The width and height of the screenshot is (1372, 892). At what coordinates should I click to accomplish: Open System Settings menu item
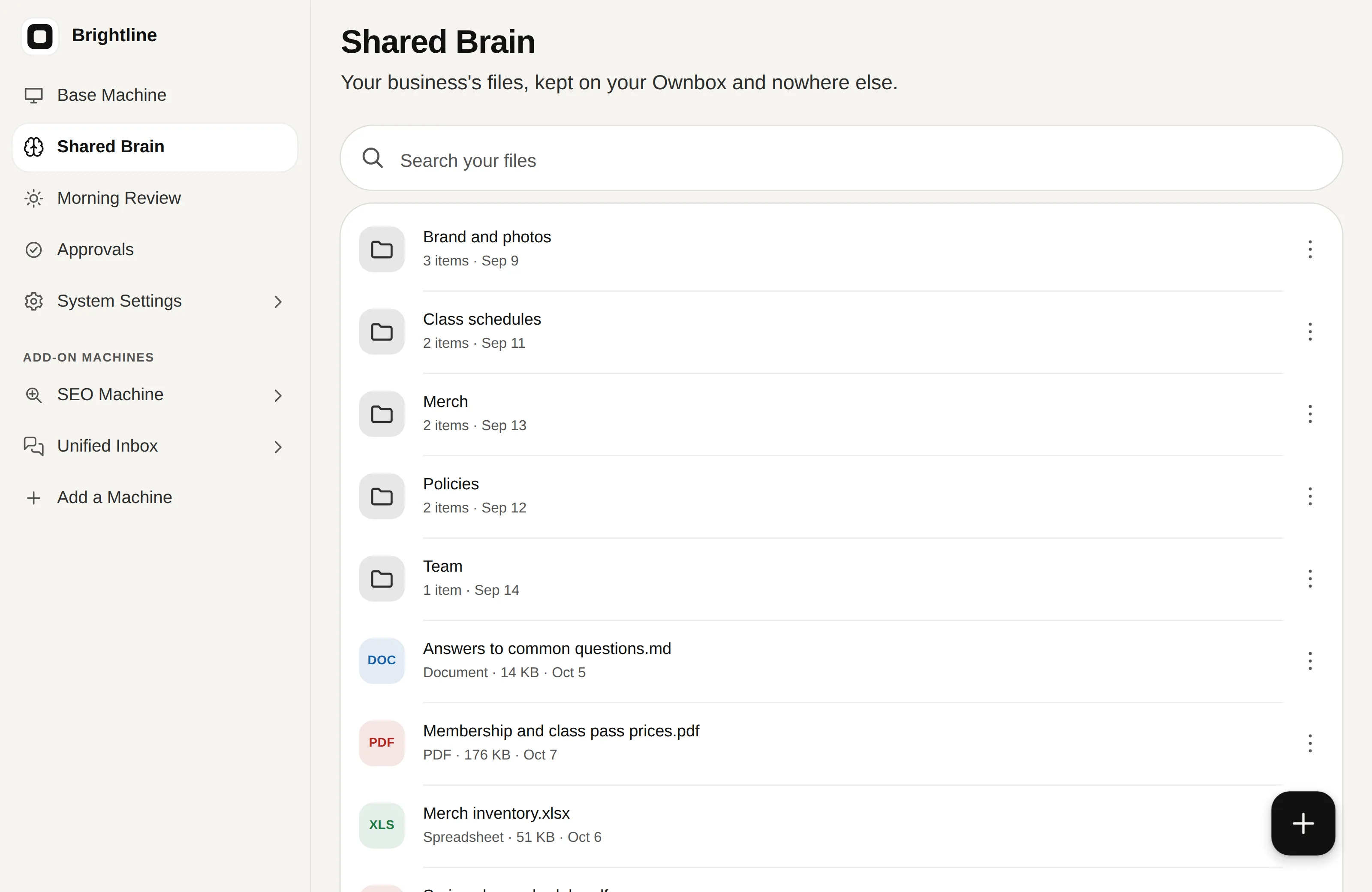coord(154,301)
